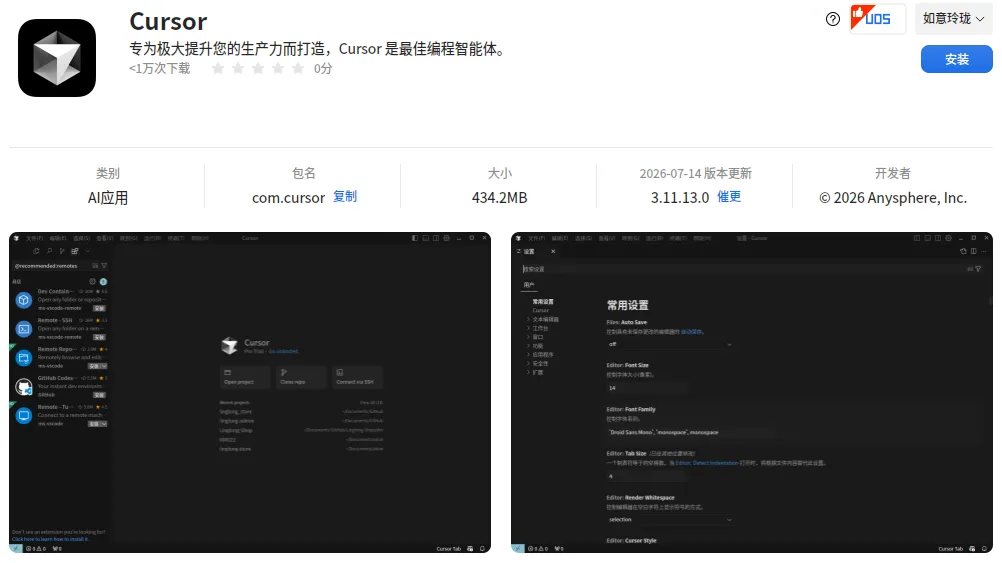Click the 催更 link beside version 3.11.13.0

(x=729, y=197)
